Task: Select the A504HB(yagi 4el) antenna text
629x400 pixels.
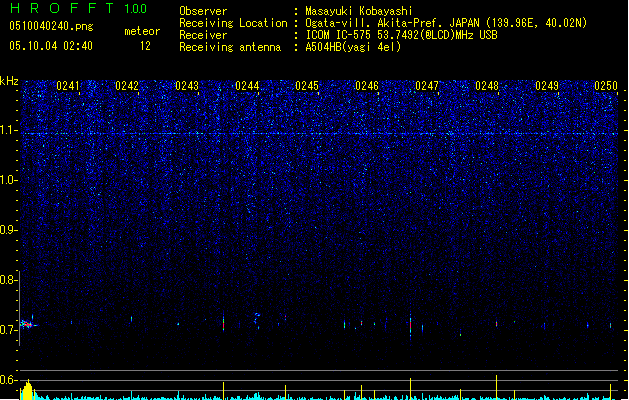Action: [353, 47]
